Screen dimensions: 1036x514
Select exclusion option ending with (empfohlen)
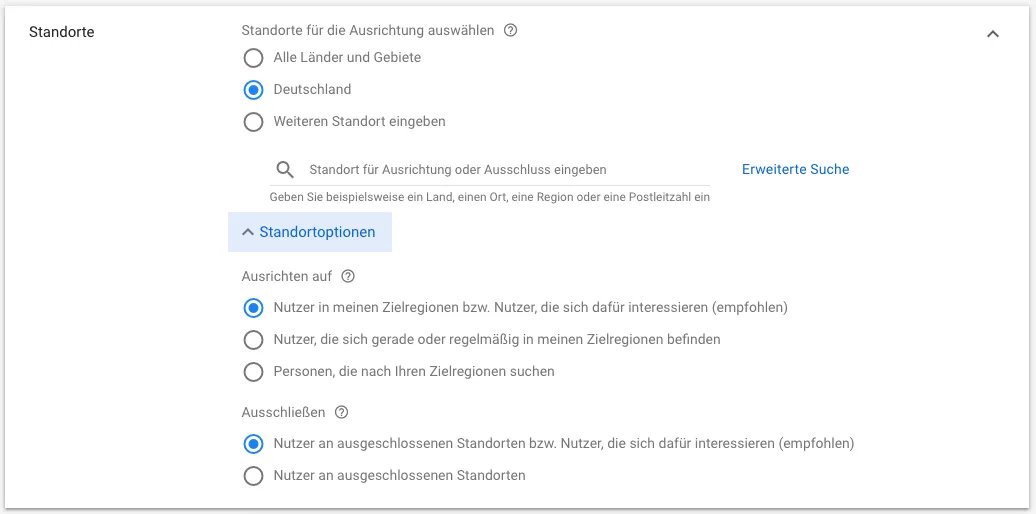(x=253, y=444)
